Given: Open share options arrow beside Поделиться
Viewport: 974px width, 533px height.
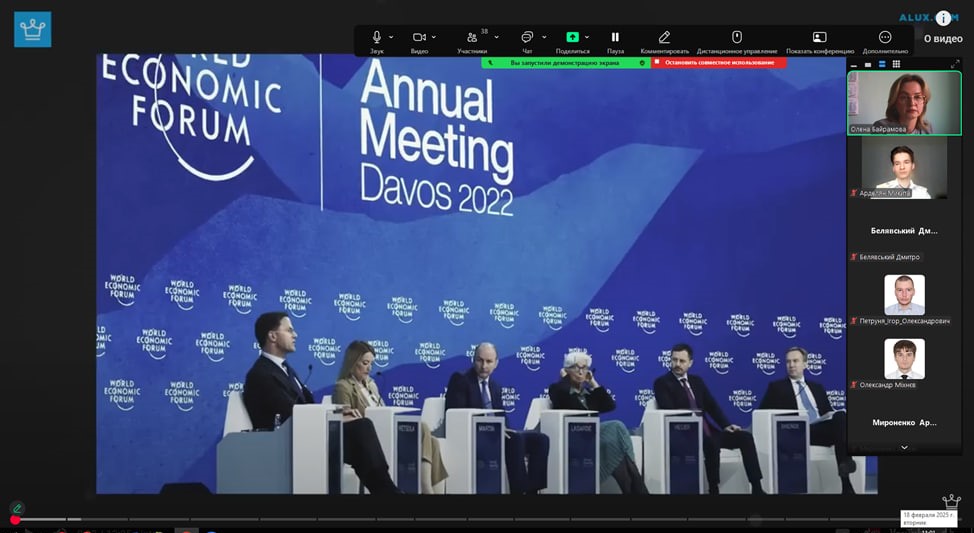Looking at the screenshot, I should [587, 37].
